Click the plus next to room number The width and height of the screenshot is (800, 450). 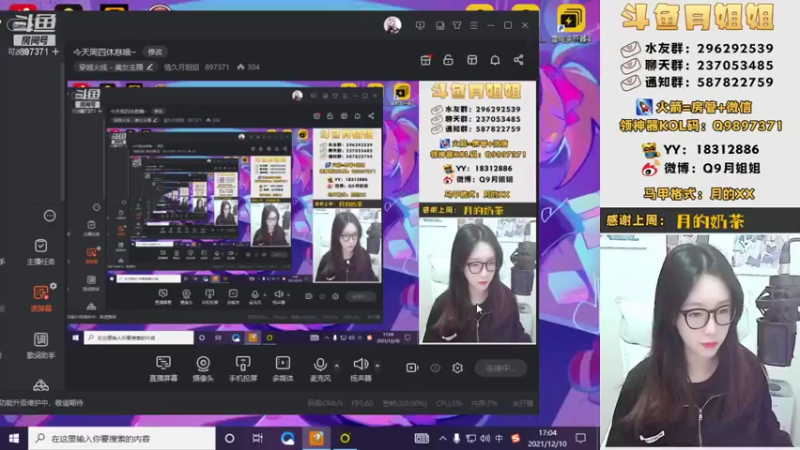pyautogui.click(x=55, y=52)
